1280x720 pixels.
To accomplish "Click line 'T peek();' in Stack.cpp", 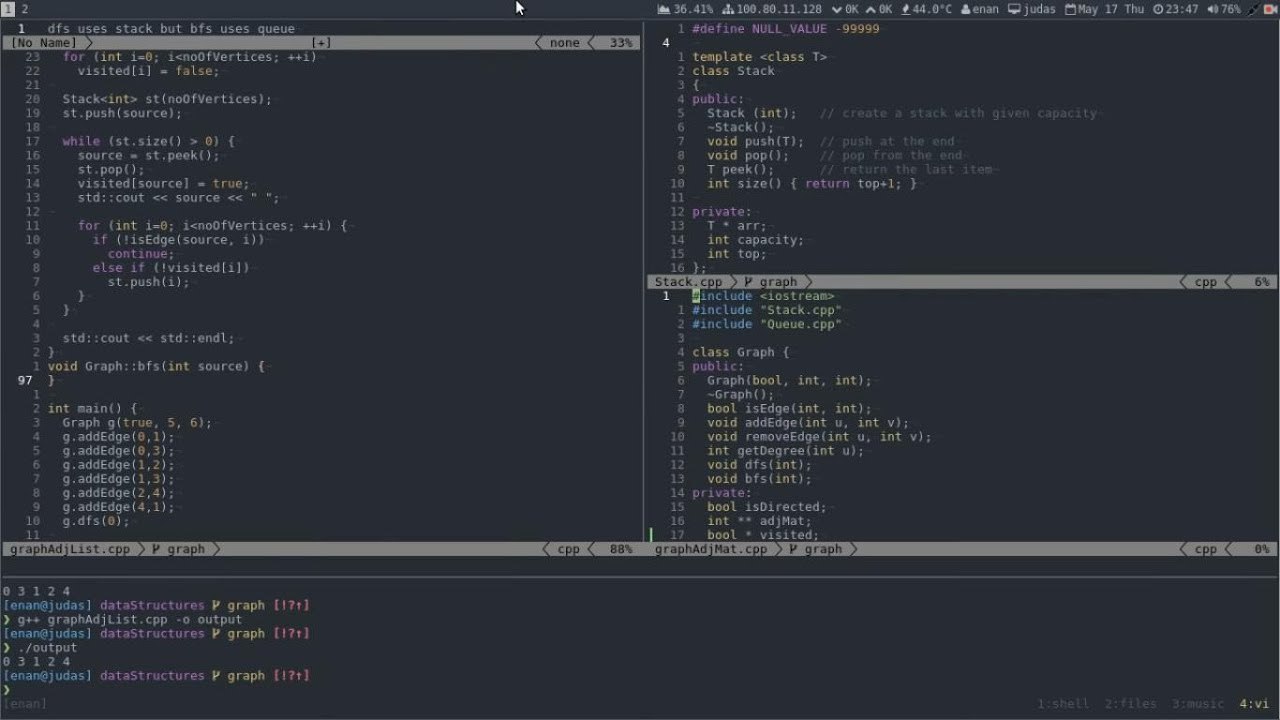I will 741,169.
